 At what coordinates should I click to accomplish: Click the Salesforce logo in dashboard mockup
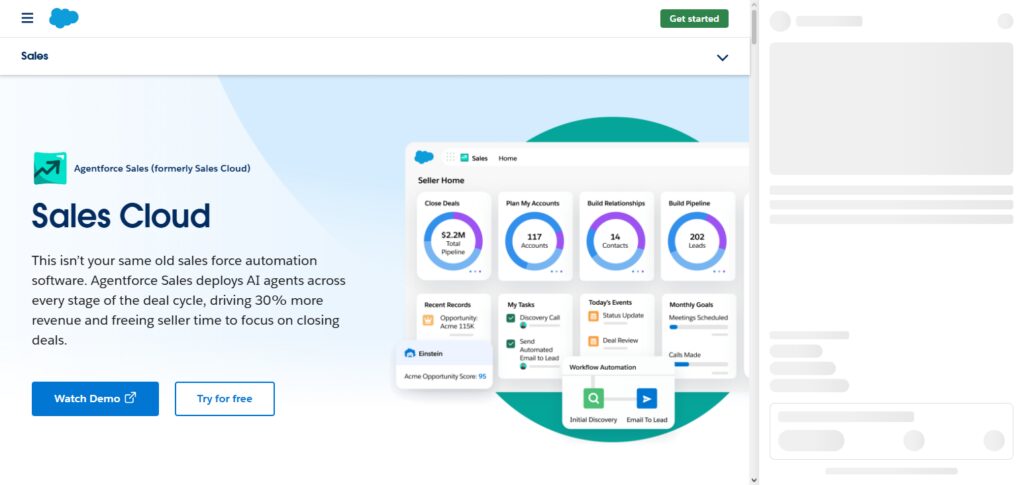coord(424,157)
